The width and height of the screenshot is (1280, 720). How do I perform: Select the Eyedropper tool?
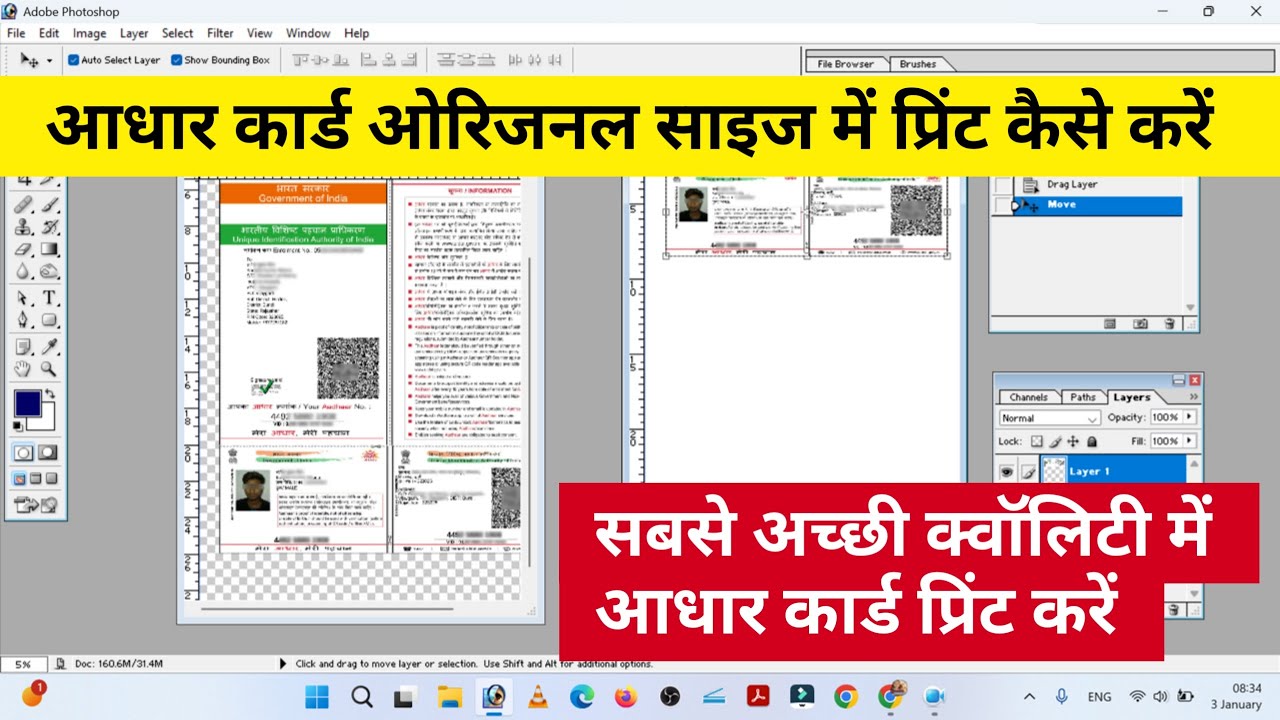48,346
